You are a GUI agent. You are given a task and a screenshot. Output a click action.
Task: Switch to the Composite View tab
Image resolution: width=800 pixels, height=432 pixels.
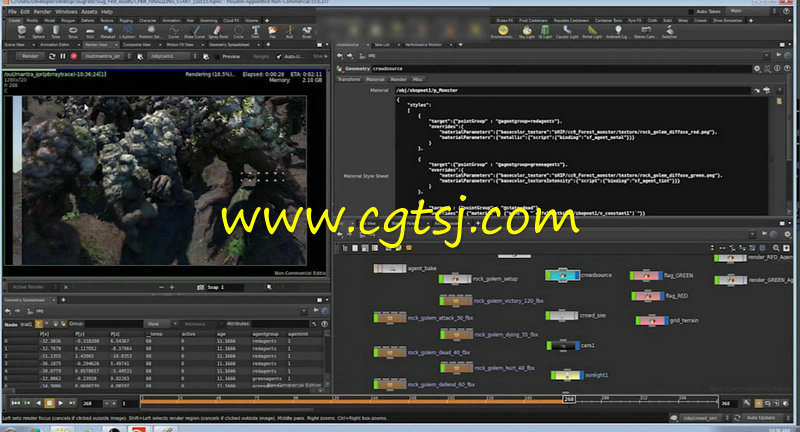[x=137, y=45]
